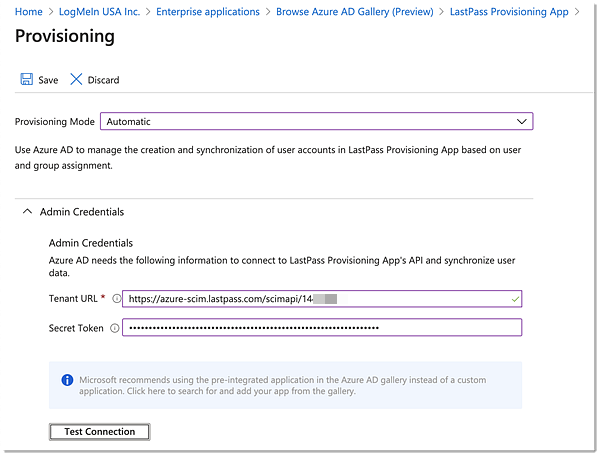This screenshot has width=600, height=456.
Task: Click the Test Connection button
Action: click(99, 432)
